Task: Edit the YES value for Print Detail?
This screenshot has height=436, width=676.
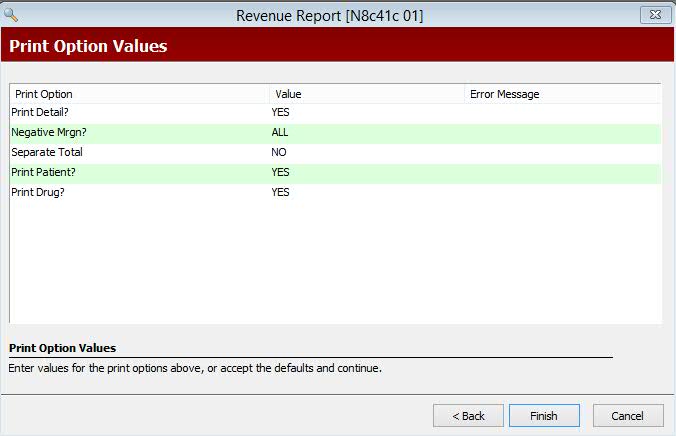Action: pos(280,113)
